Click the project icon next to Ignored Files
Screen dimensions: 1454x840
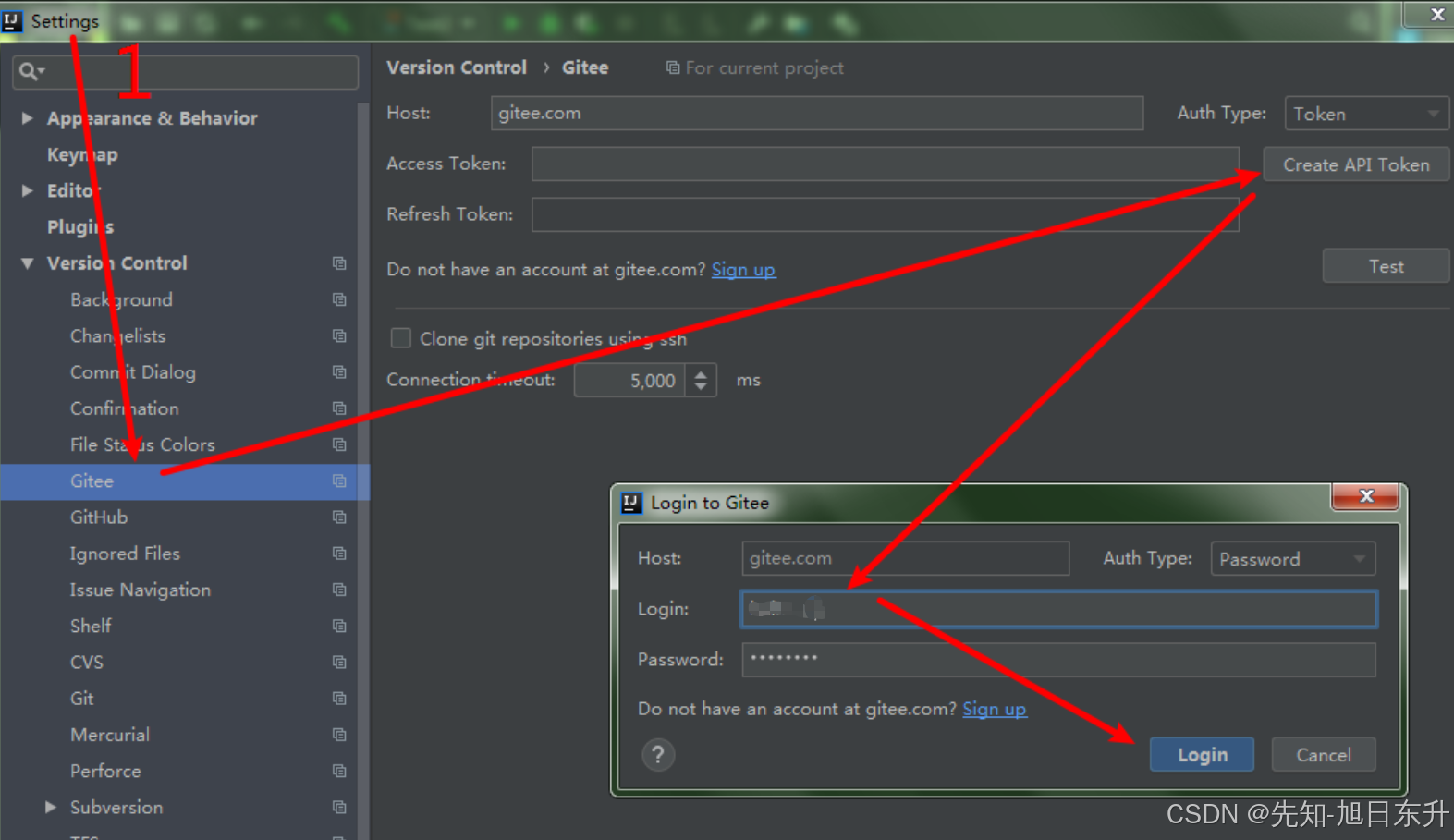339,554
